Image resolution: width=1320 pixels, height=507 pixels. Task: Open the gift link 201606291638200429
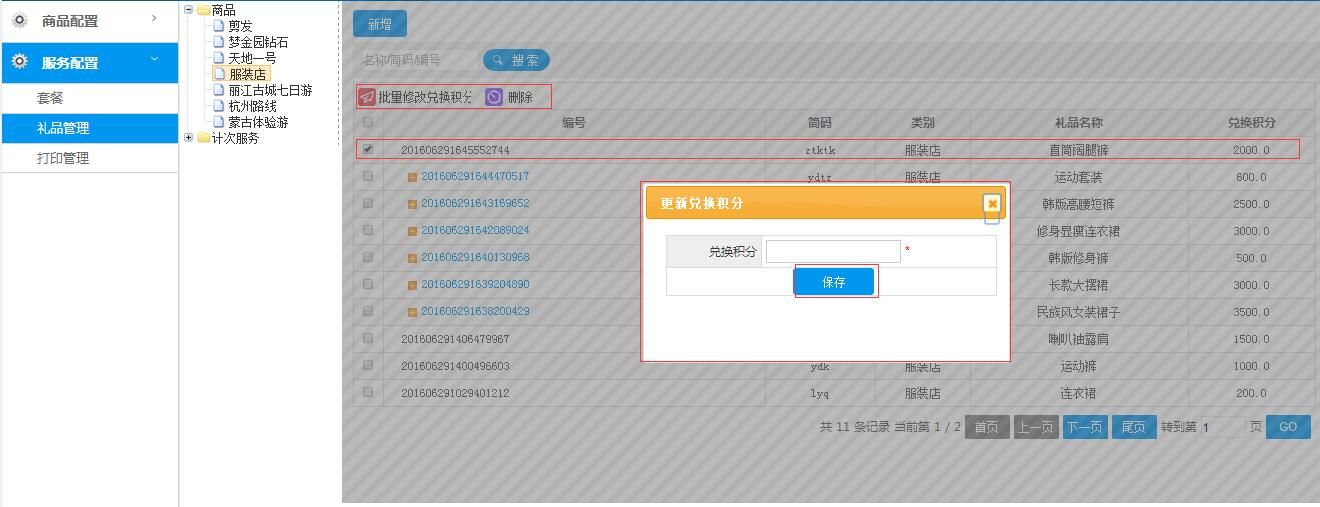click(x=475, y=311)
